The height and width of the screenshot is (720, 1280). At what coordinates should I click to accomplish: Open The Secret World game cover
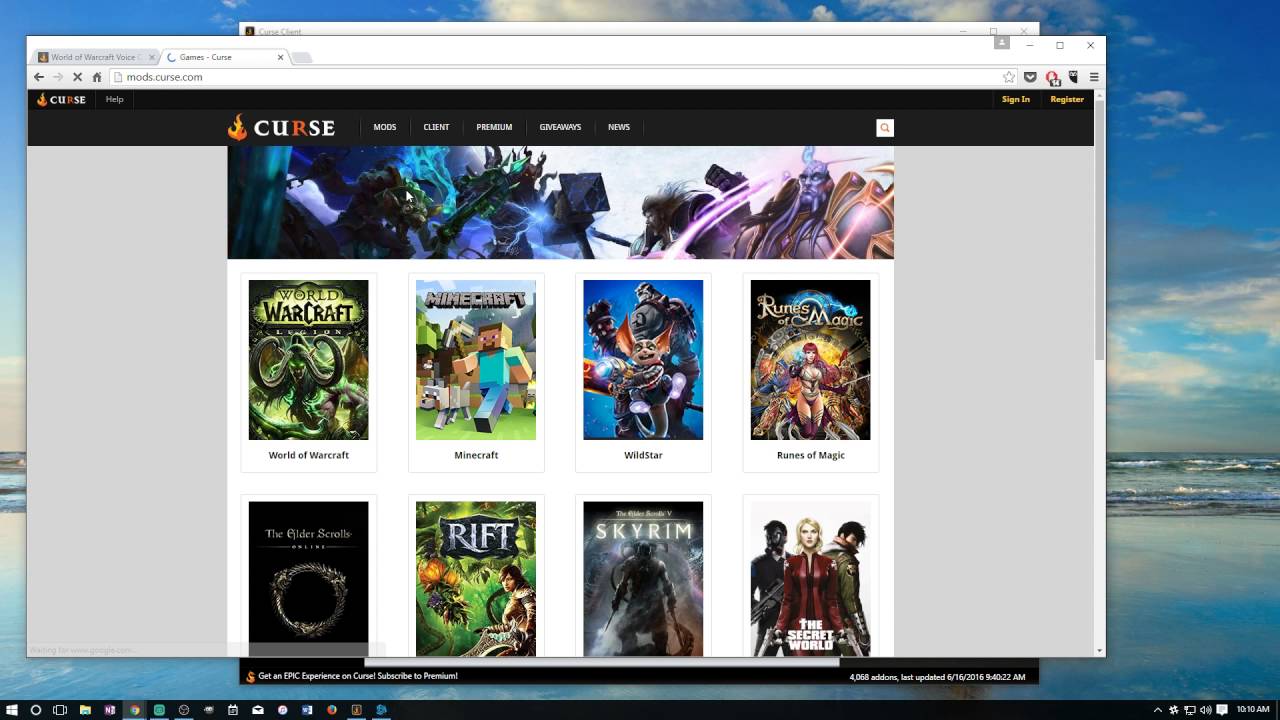(811, 579)
